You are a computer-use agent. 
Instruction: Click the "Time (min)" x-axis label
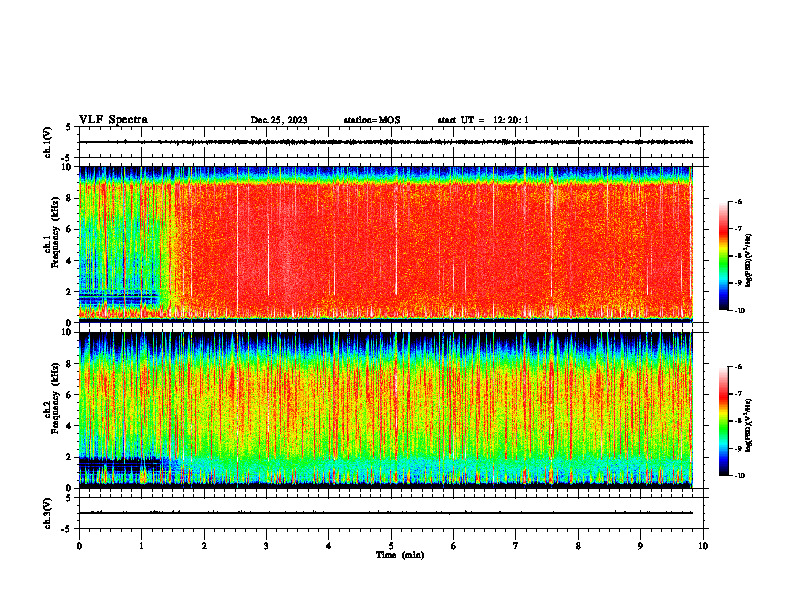click(x=400, y=555)
